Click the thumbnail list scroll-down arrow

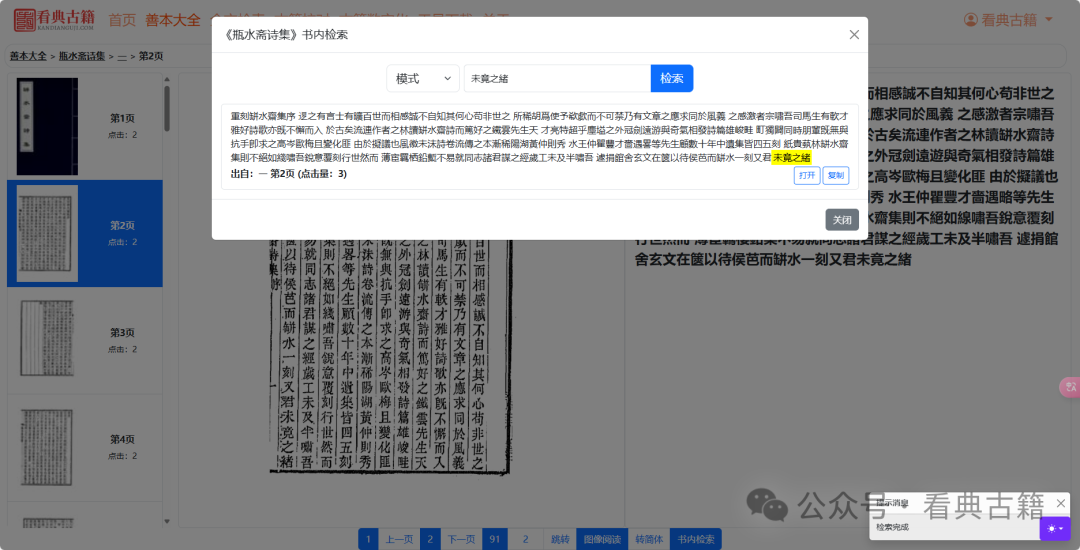[x=167, y=522]
